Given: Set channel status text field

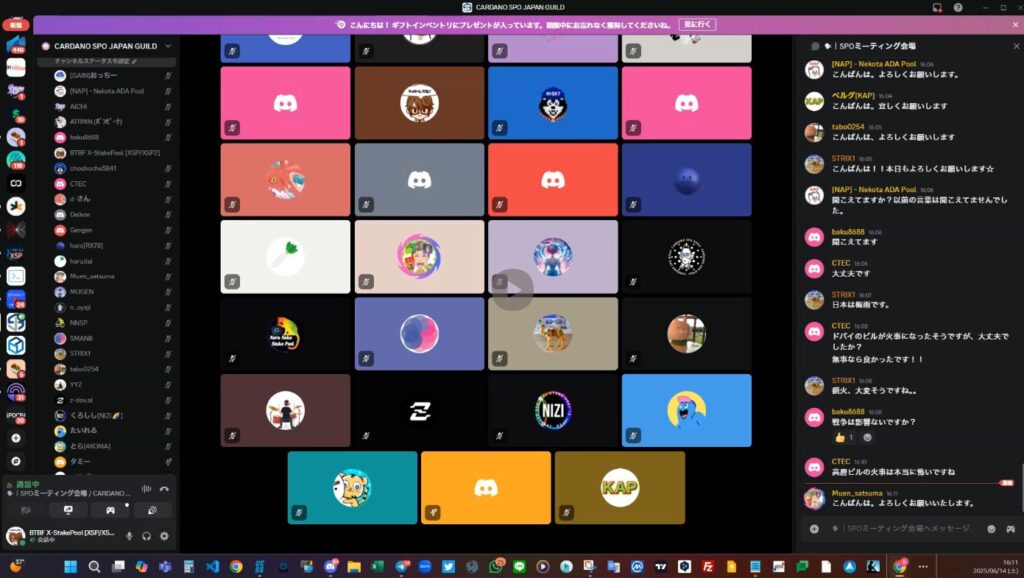Looking at the screenshot, I should click(95, 61).
